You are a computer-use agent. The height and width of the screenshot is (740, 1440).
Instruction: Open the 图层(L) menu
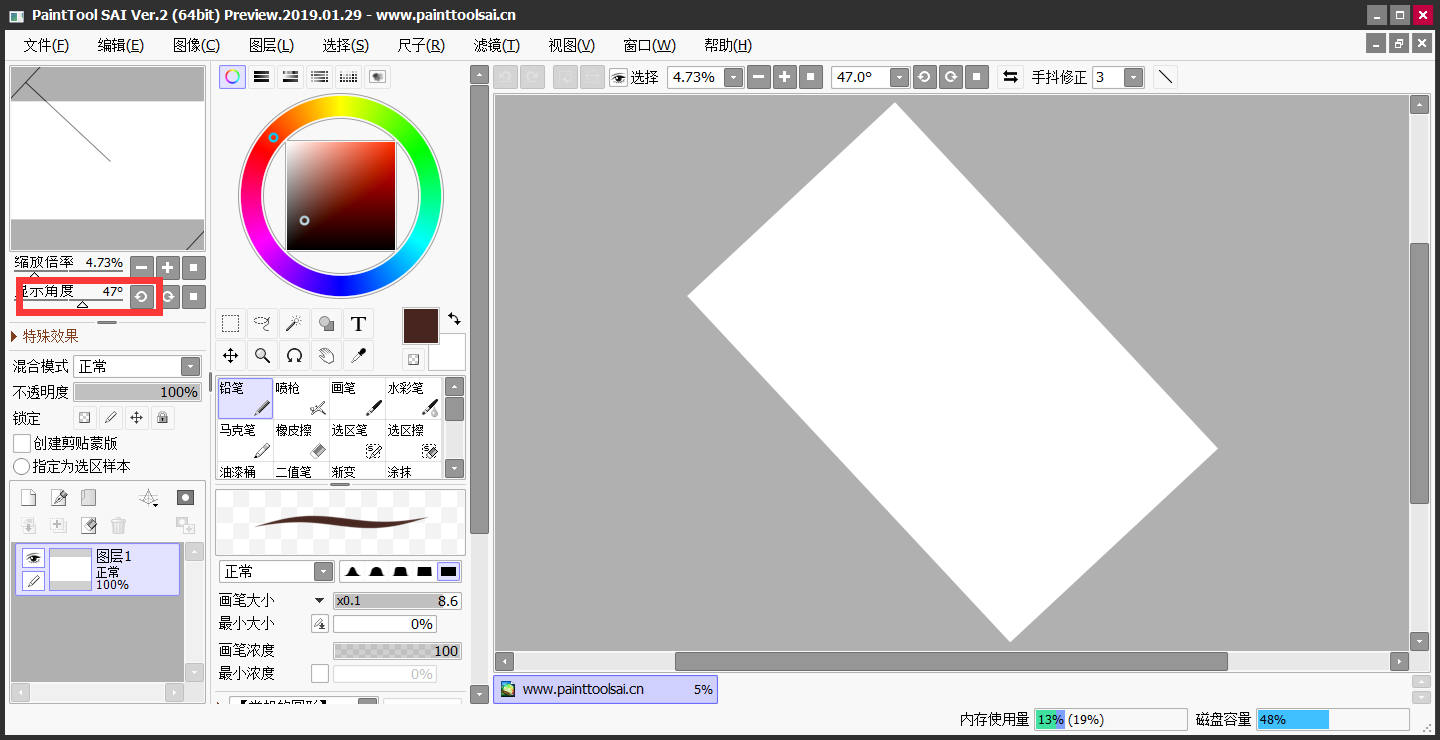click(x=271, y=45)
